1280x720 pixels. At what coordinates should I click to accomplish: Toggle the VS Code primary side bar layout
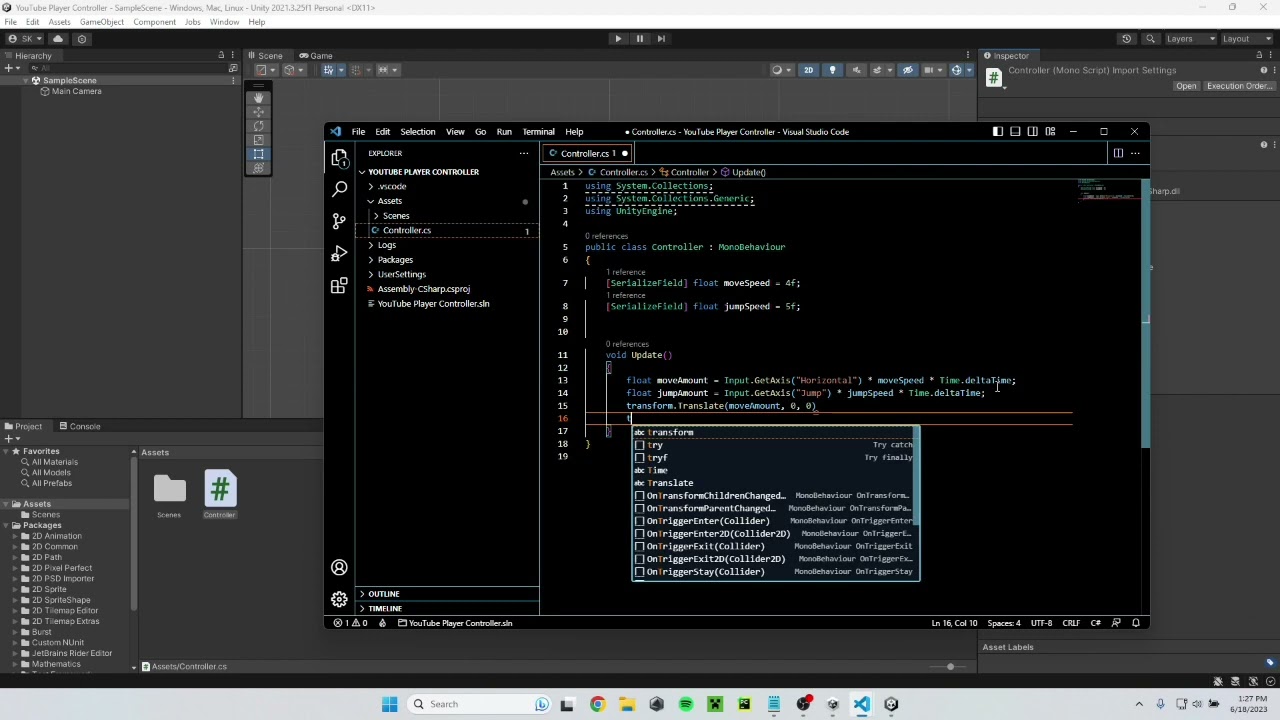[x=997, y=132]
